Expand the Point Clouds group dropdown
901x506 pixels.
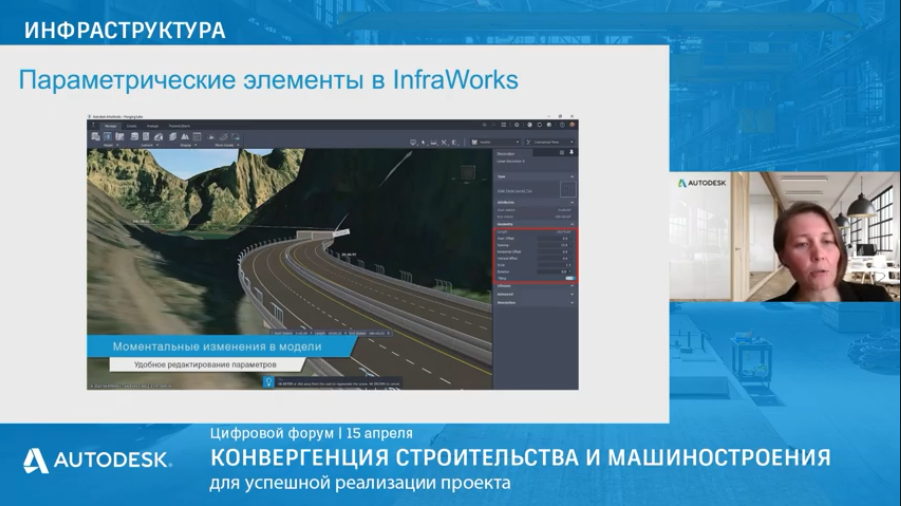[238, 145]
